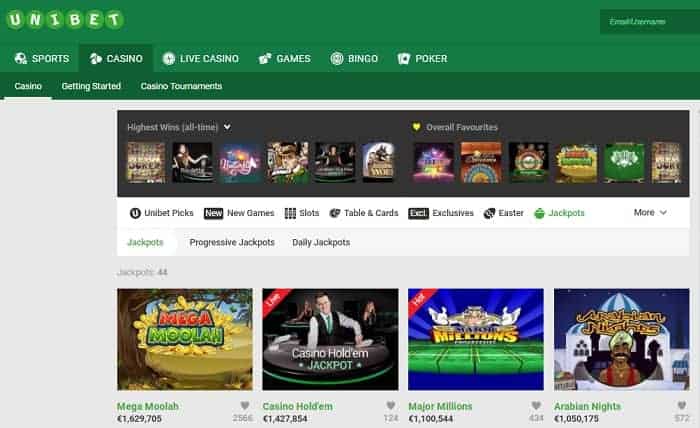Select the Jackpots filter tab
Screen dimensions: 700x428
[146, 242]
